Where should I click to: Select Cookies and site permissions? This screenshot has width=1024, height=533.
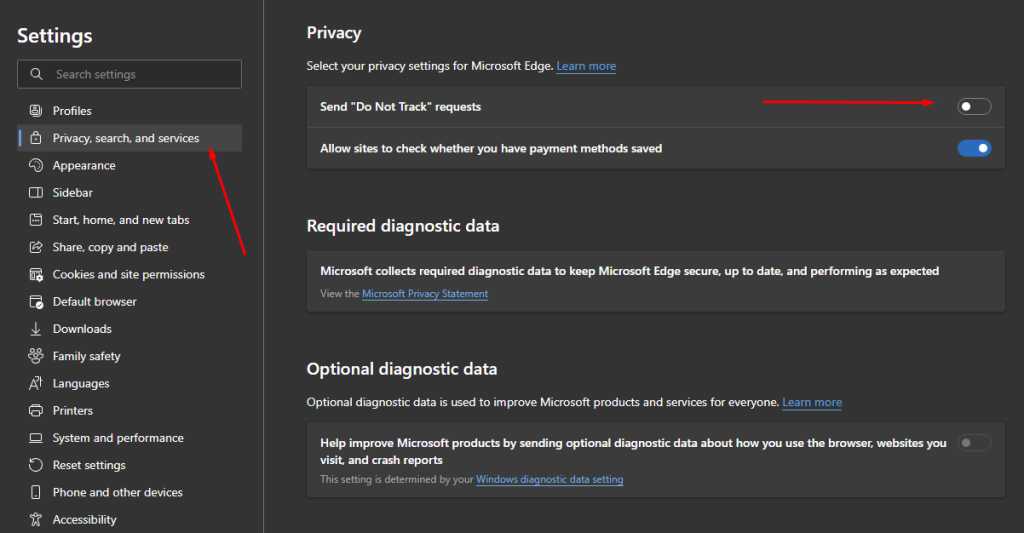click(129, 274)
